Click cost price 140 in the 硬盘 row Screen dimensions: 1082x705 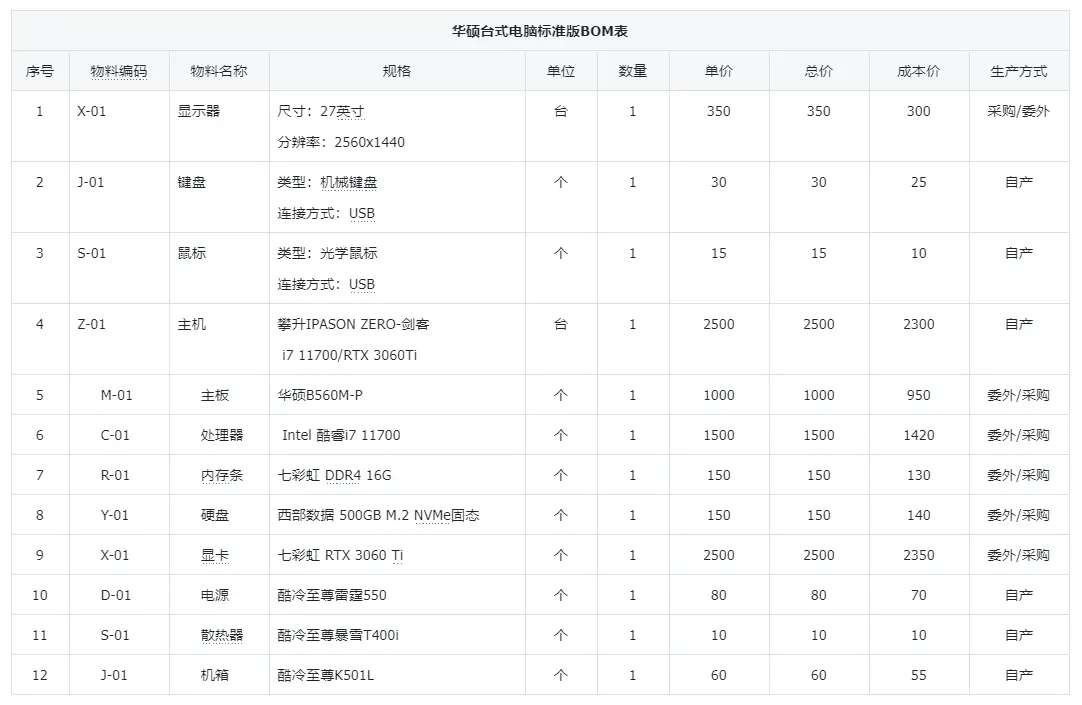[x=918, y=515]
